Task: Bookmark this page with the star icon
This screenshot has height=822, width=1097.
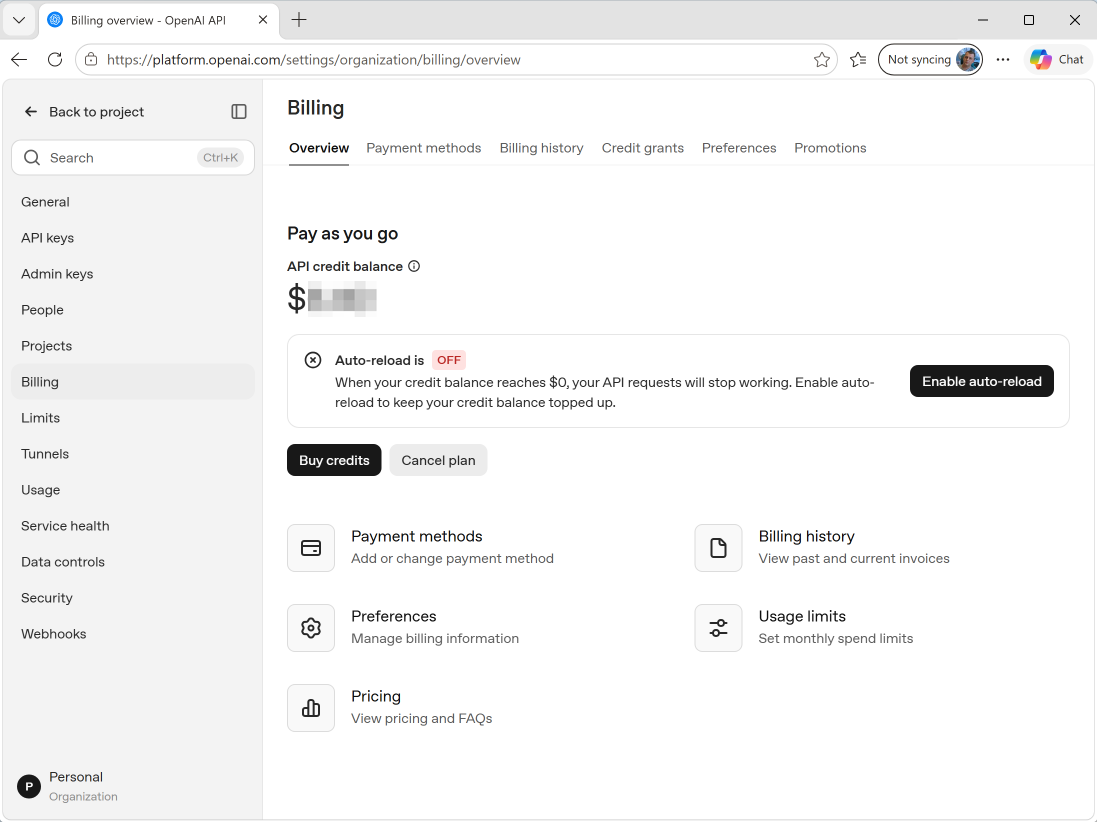Action: [822, 60]
